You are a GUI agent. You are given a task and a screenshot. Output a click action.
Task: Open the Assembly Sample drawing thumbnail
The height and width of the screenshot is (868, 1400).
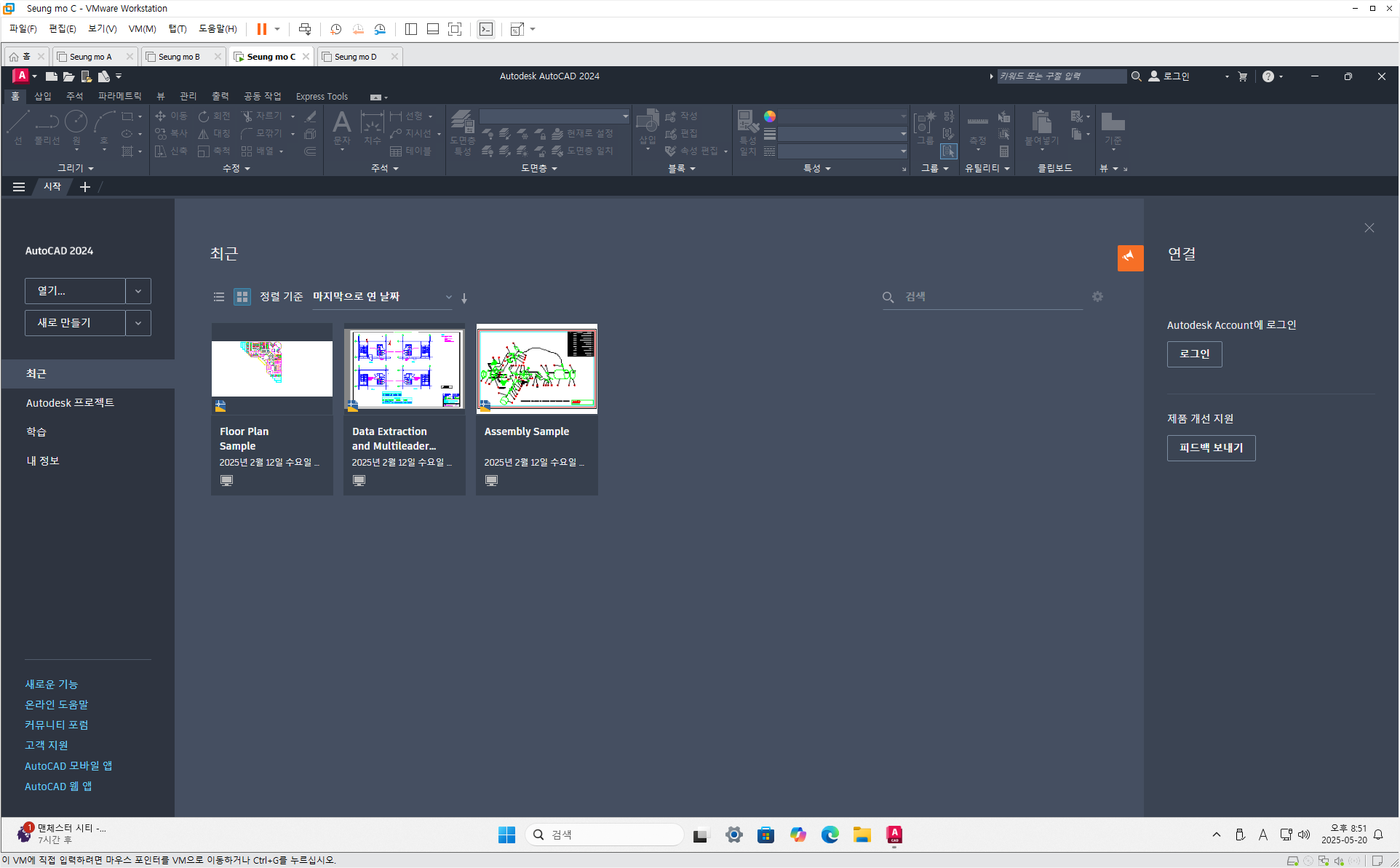(536, 369)
